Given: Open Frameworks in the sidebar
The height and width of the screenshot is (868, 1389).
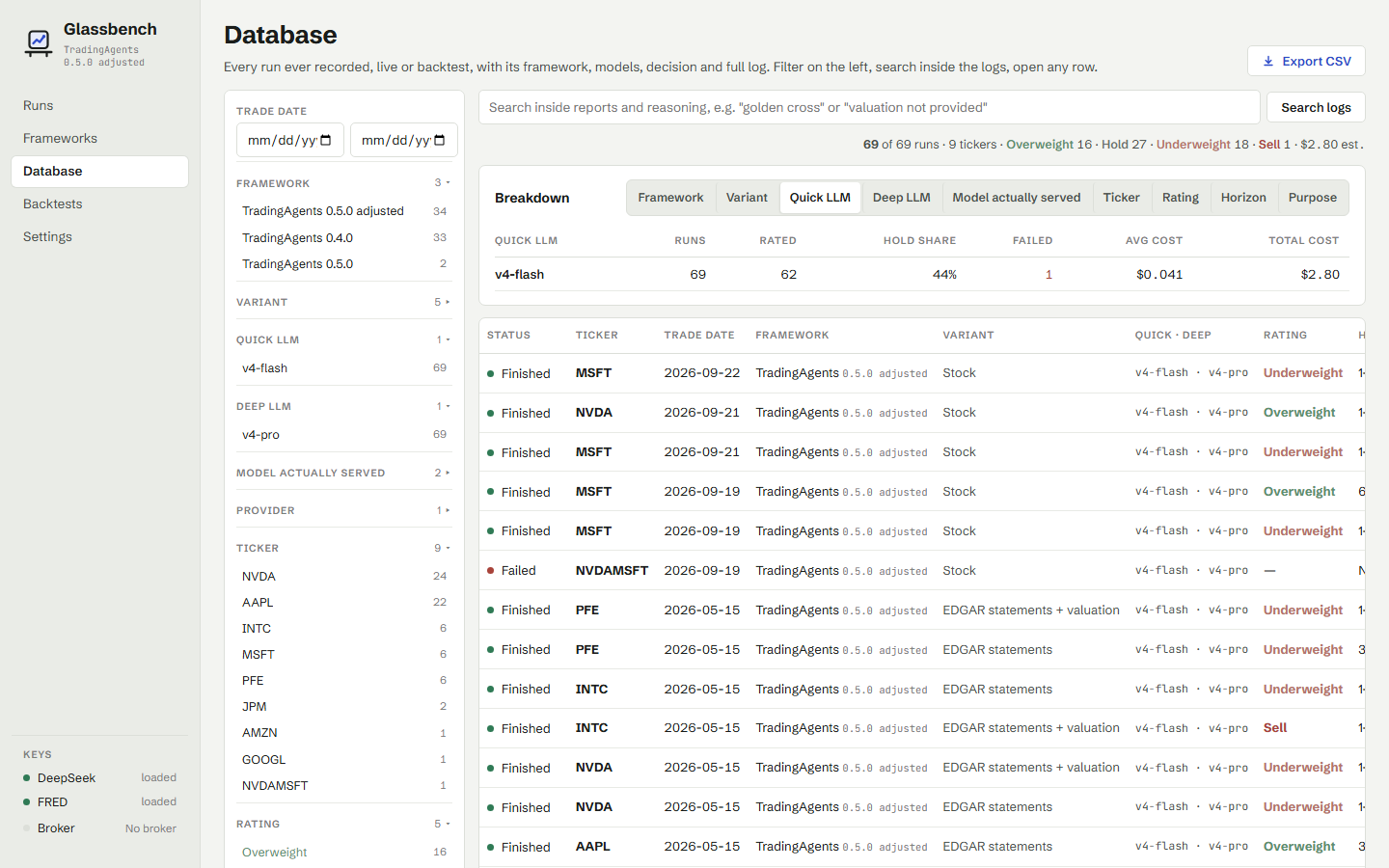Looking at the screenshot, I should tap(99, 139).
